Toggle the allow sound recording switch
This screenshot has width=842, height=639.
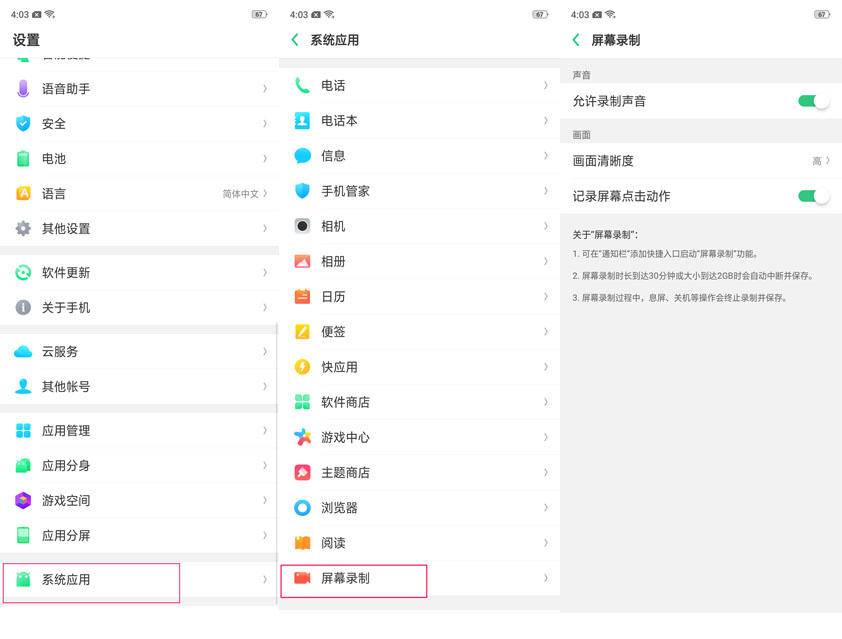pos(814,101)
